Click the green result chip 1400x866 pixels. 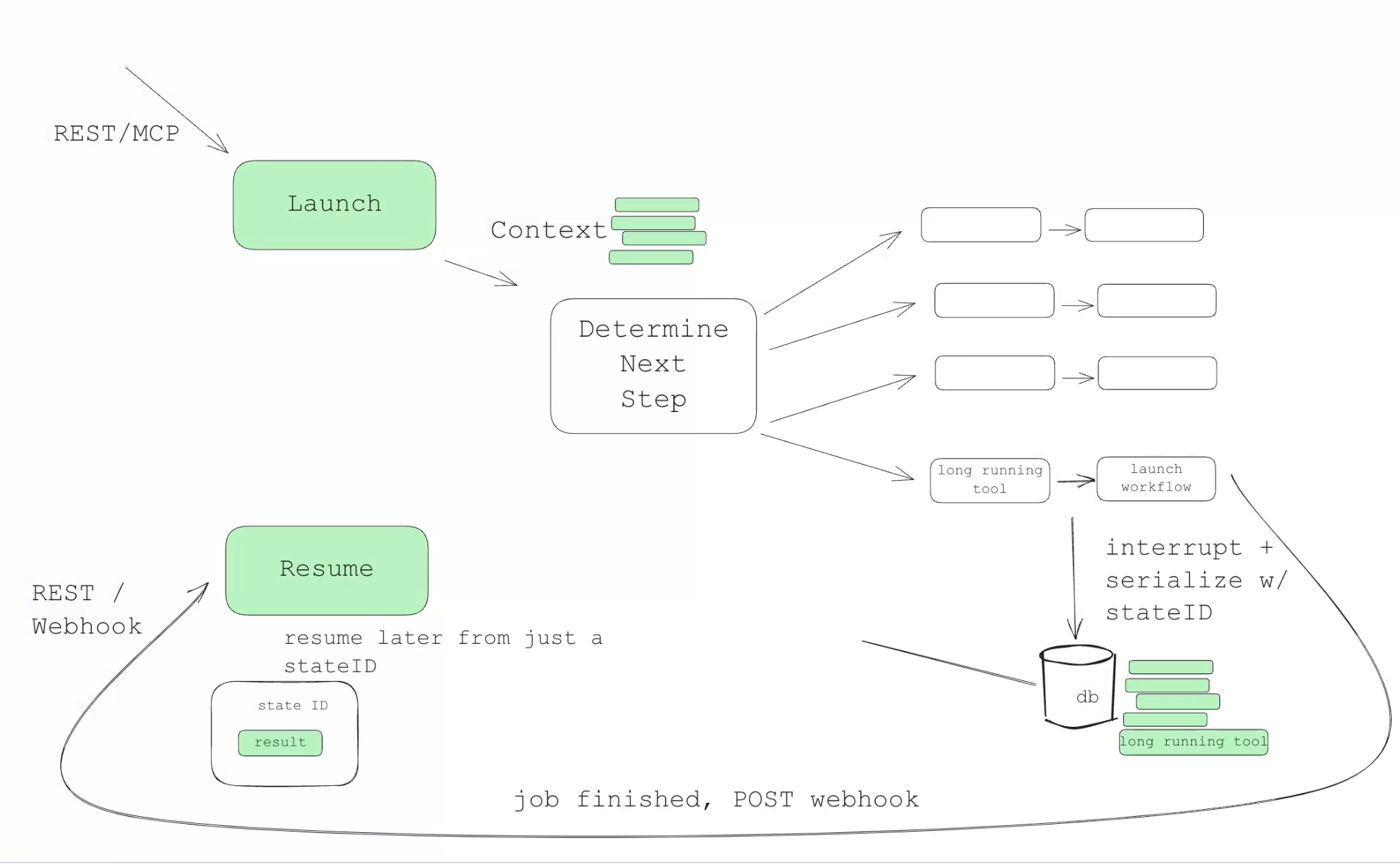(x=280, y=742)
